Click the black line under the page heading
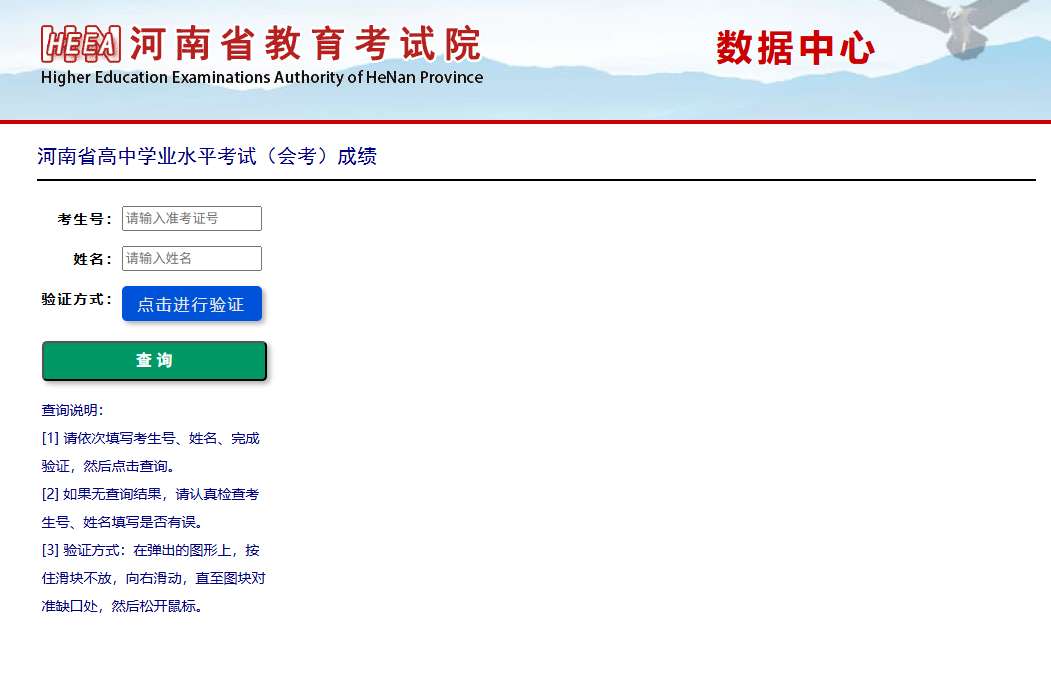 click(536, 180)
